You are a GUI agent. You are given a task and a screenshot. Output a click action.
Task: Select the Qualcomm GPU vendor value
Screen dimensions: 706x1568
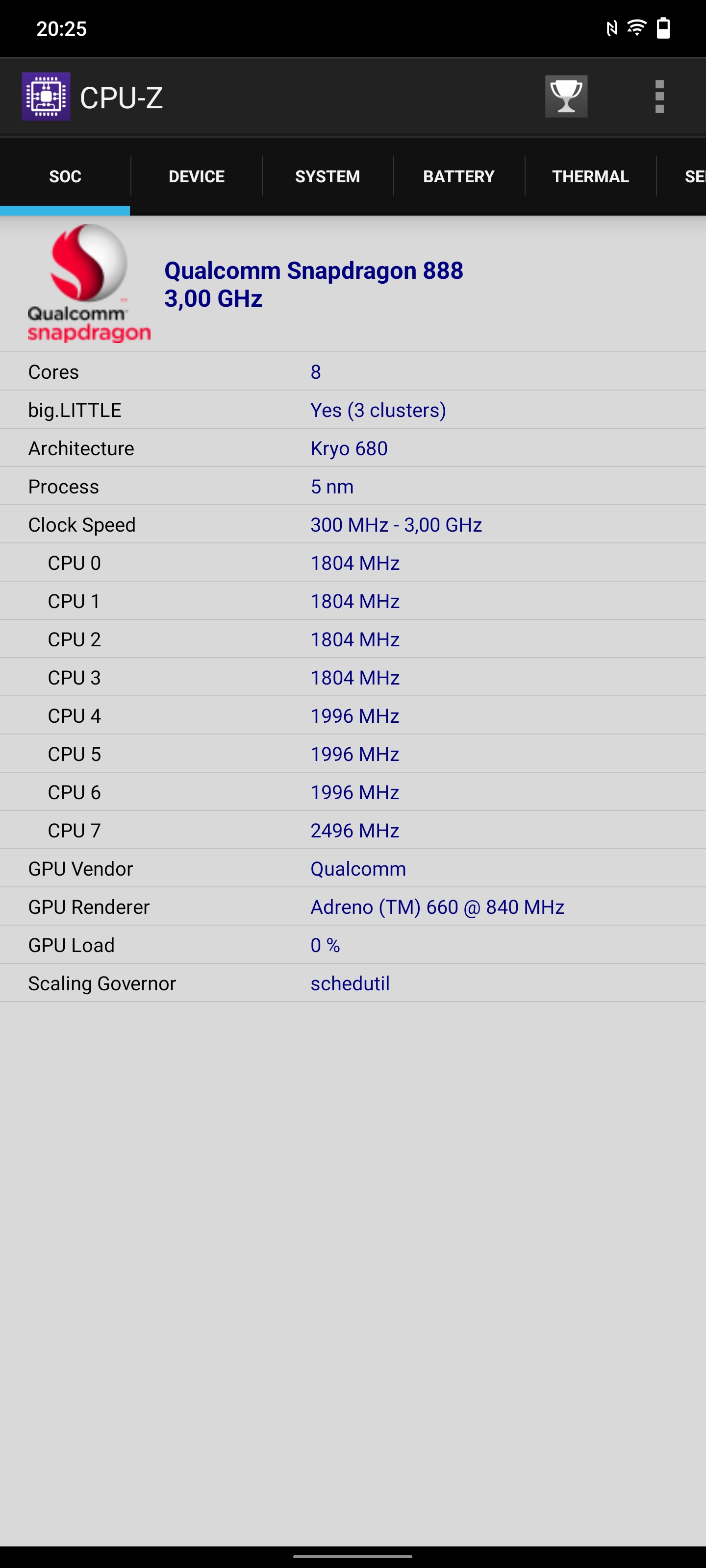(358, 869)
